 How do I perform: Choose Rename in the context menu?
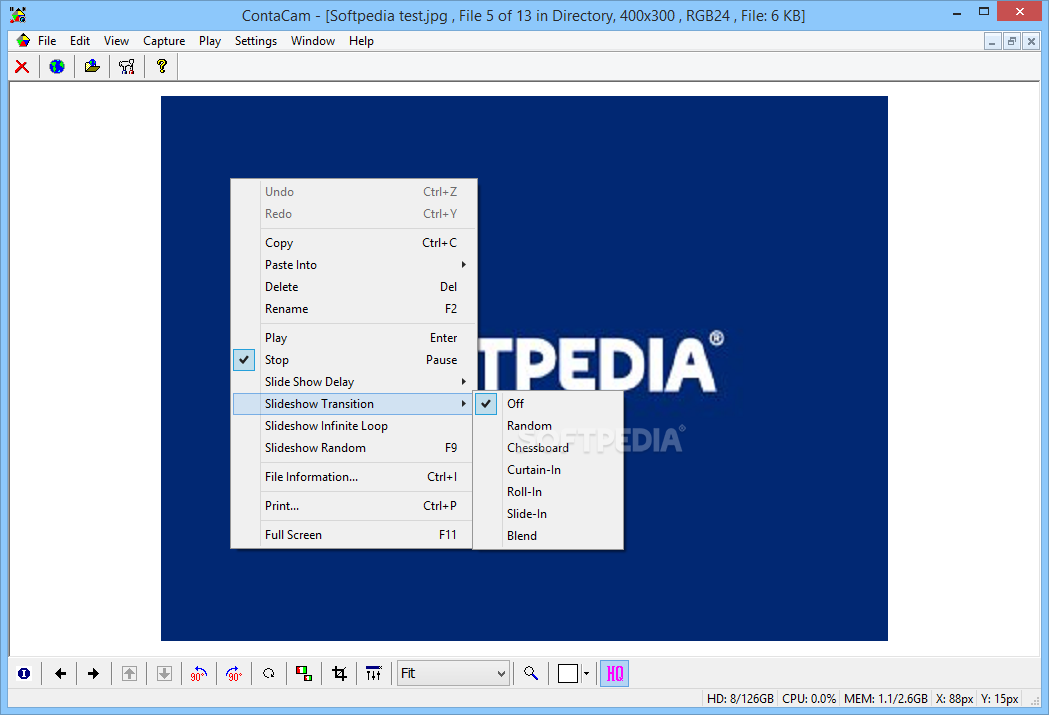(353, 309)
